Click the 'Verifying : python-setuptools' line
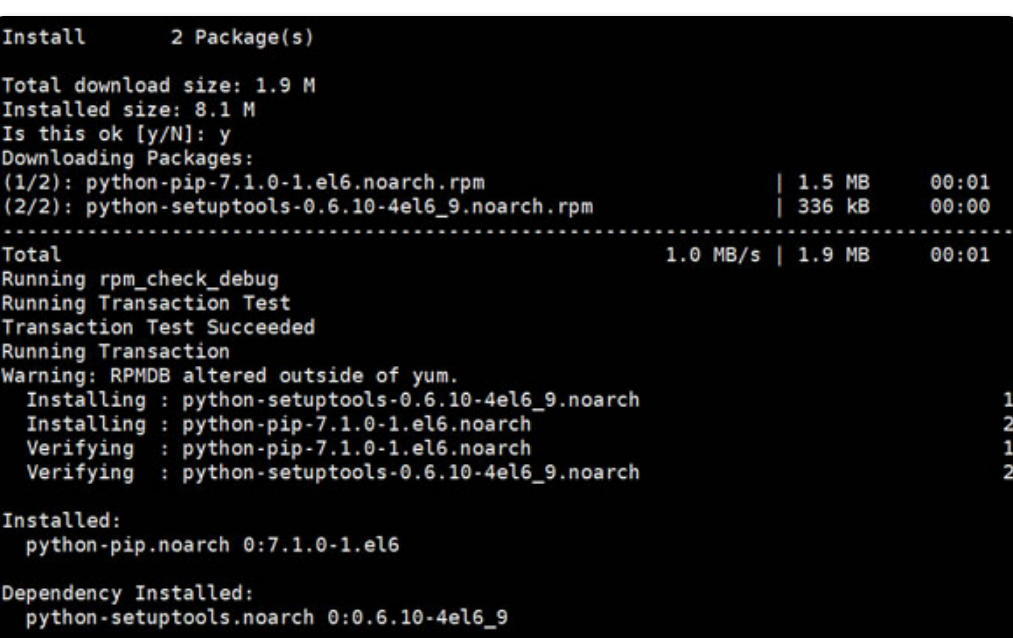1013x638 pixels. (x=332, y=471)
